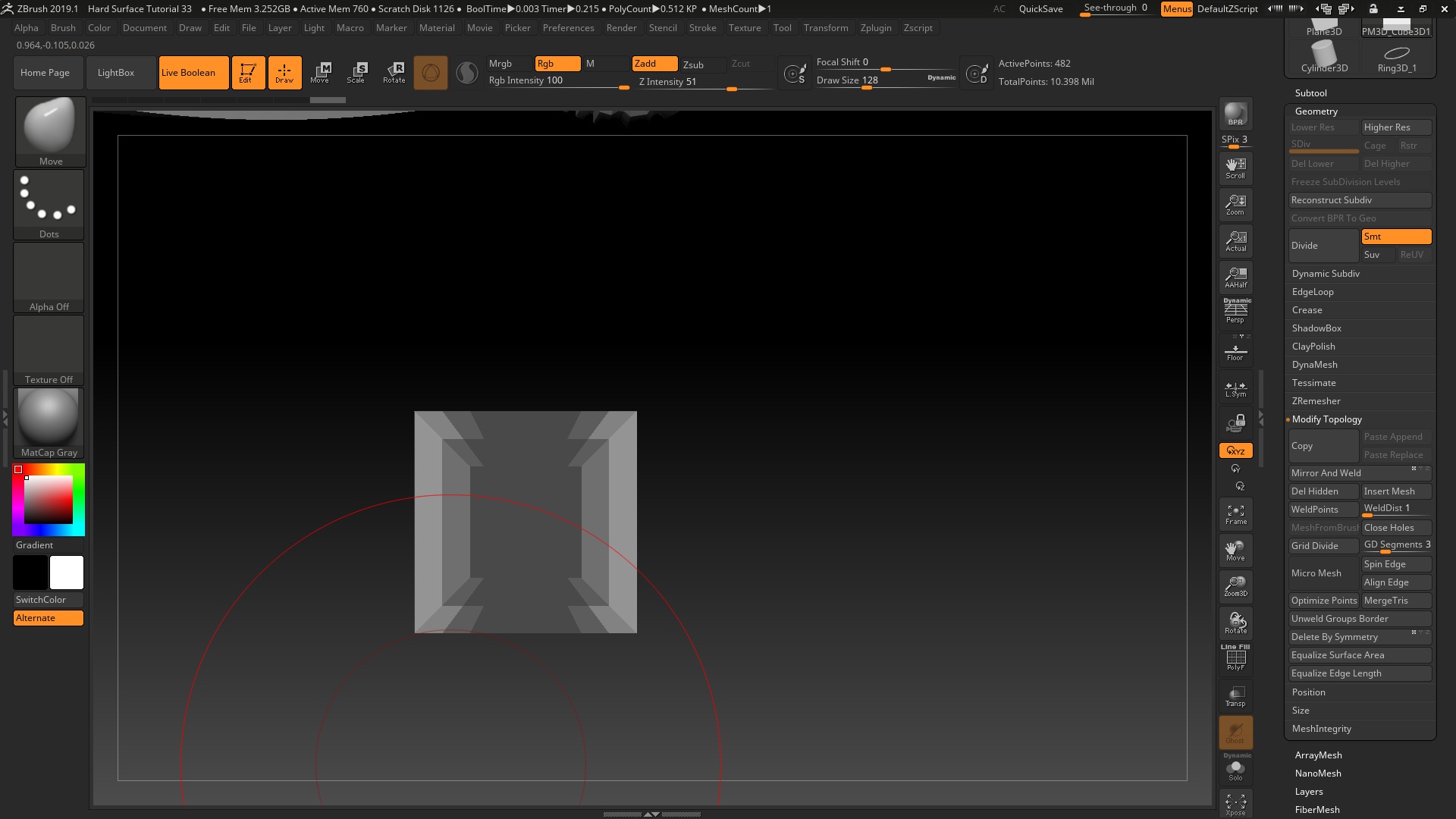1456x819 pixels.
Task: Click the AAHalf icon
Action: click(1235, 277)
